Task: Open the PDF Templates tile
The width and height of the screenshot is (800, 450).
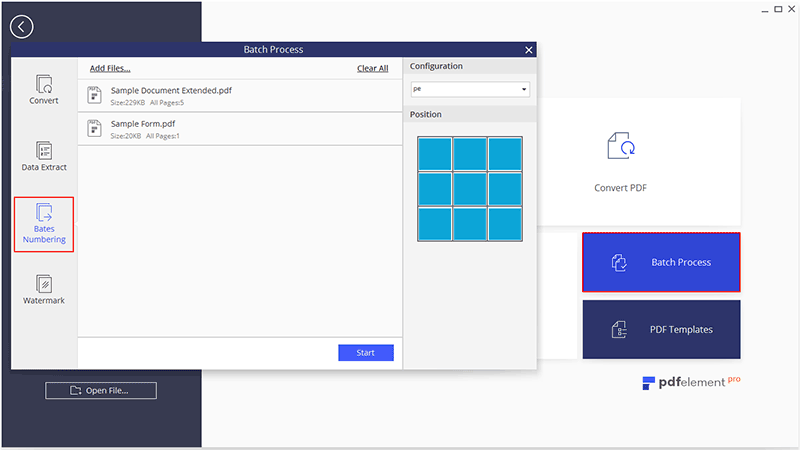Action: tap(661, 329)
